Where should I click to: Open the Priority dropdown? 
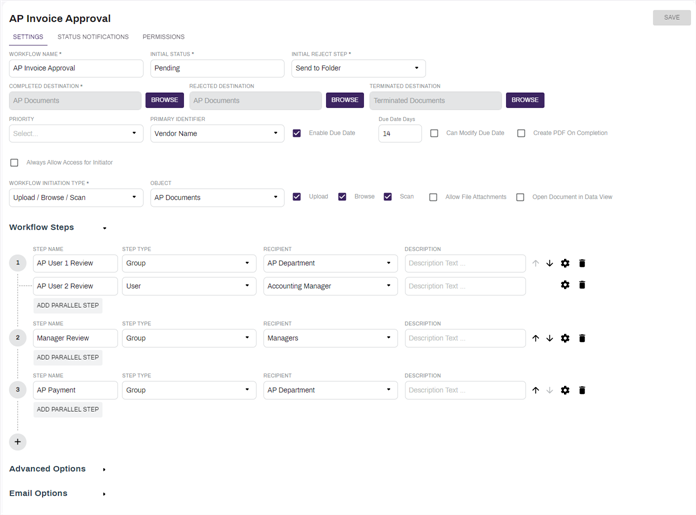coord(76,134)
